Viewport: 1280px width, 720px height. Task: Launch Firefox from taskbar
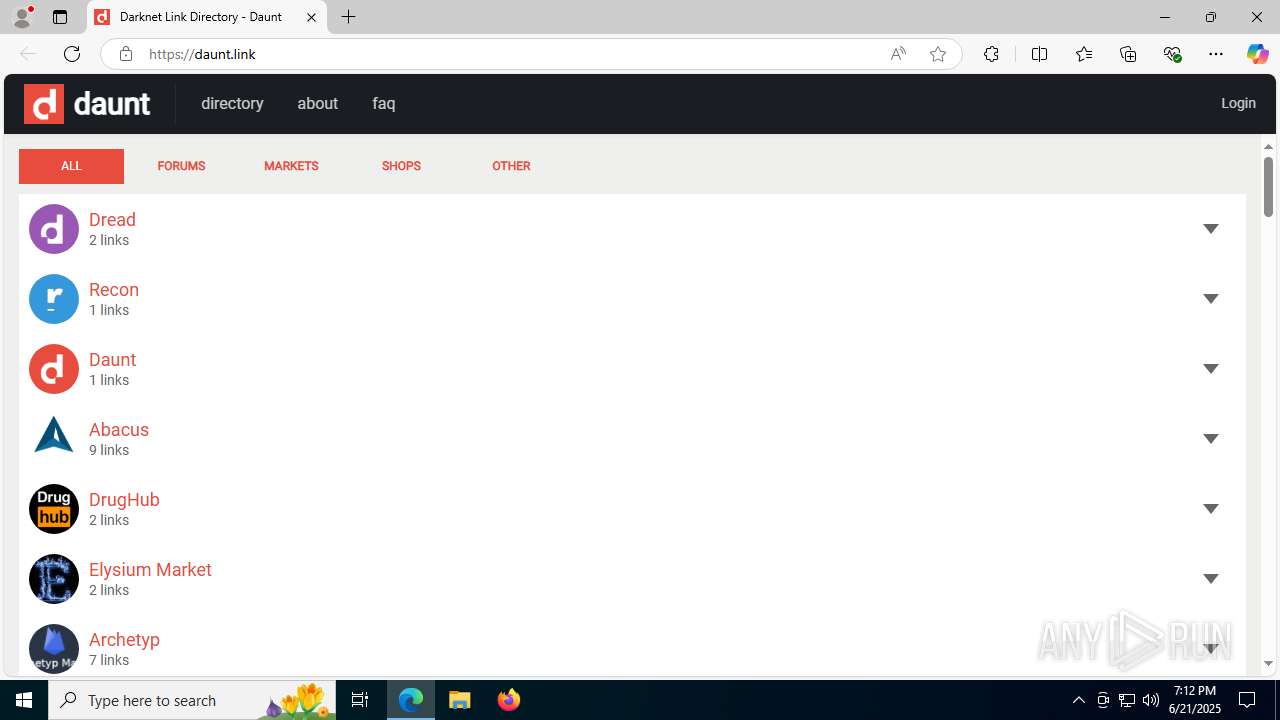coord(509,700)
